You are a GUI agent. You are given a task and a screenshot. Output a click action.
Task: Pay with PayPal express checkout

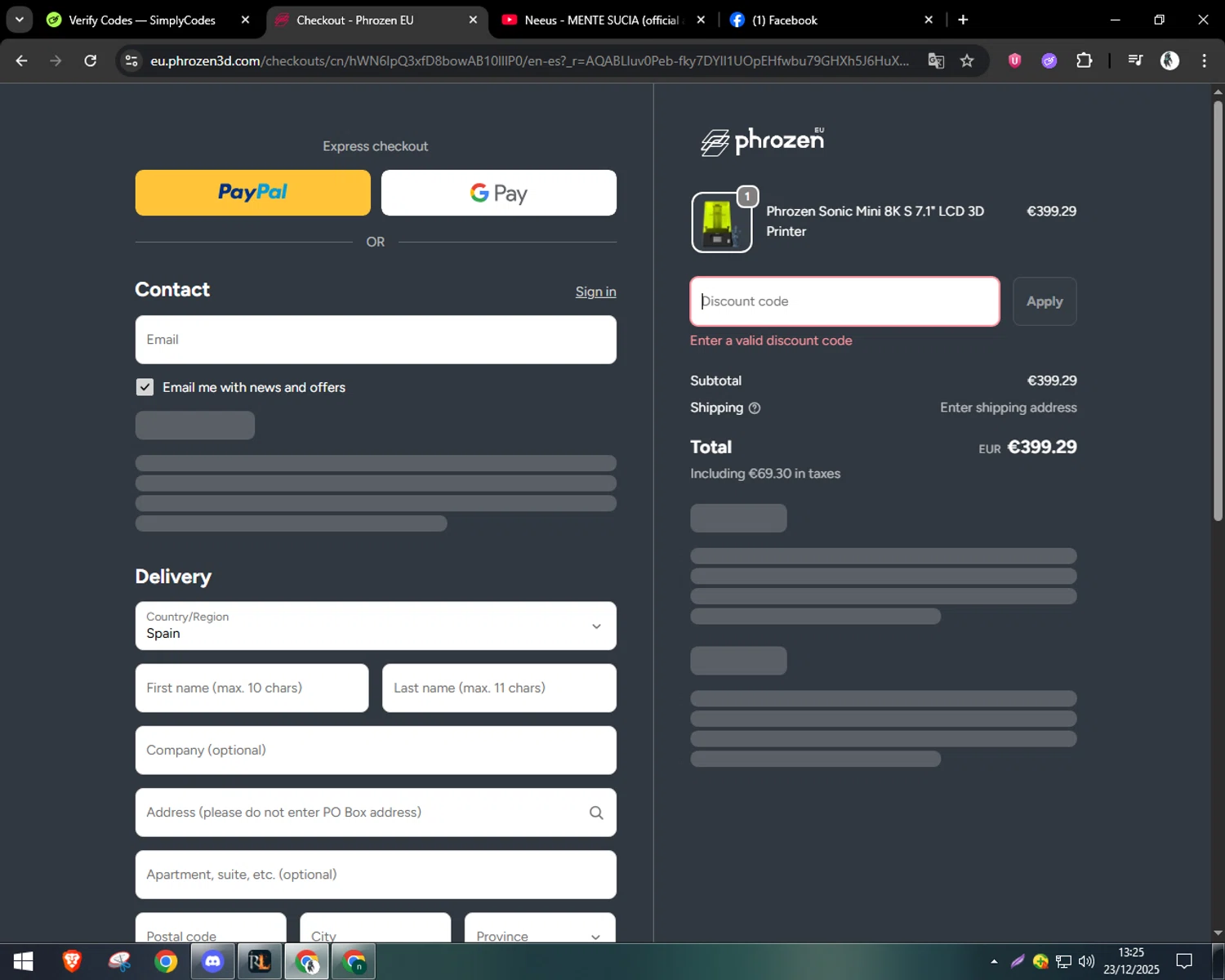[x=253, y=193]
